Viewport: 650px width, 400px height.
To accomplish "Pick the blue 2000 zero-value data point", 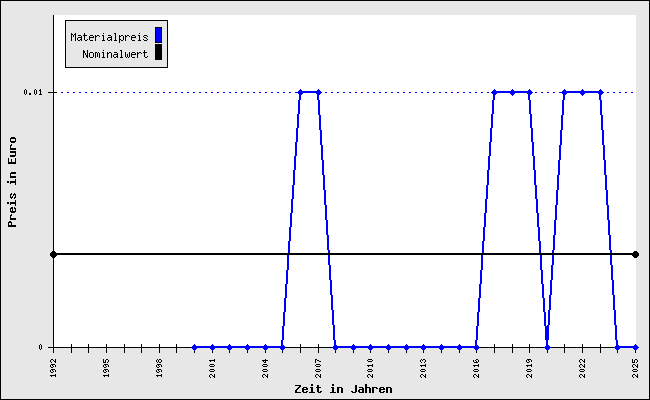I will [x=194, y=347].
